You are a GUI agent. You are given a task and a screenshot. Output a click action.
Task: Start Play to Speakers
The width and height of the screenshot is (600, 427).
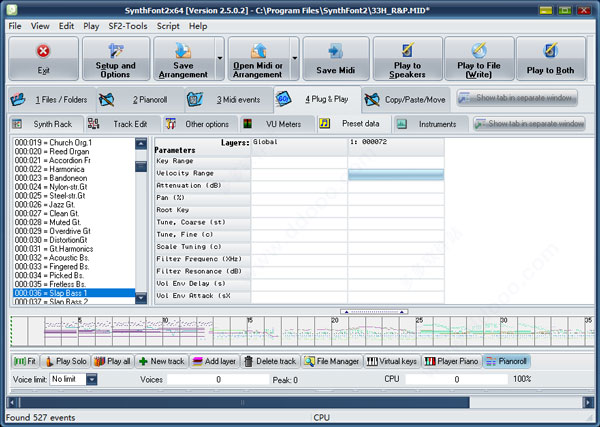pos(408,59)
